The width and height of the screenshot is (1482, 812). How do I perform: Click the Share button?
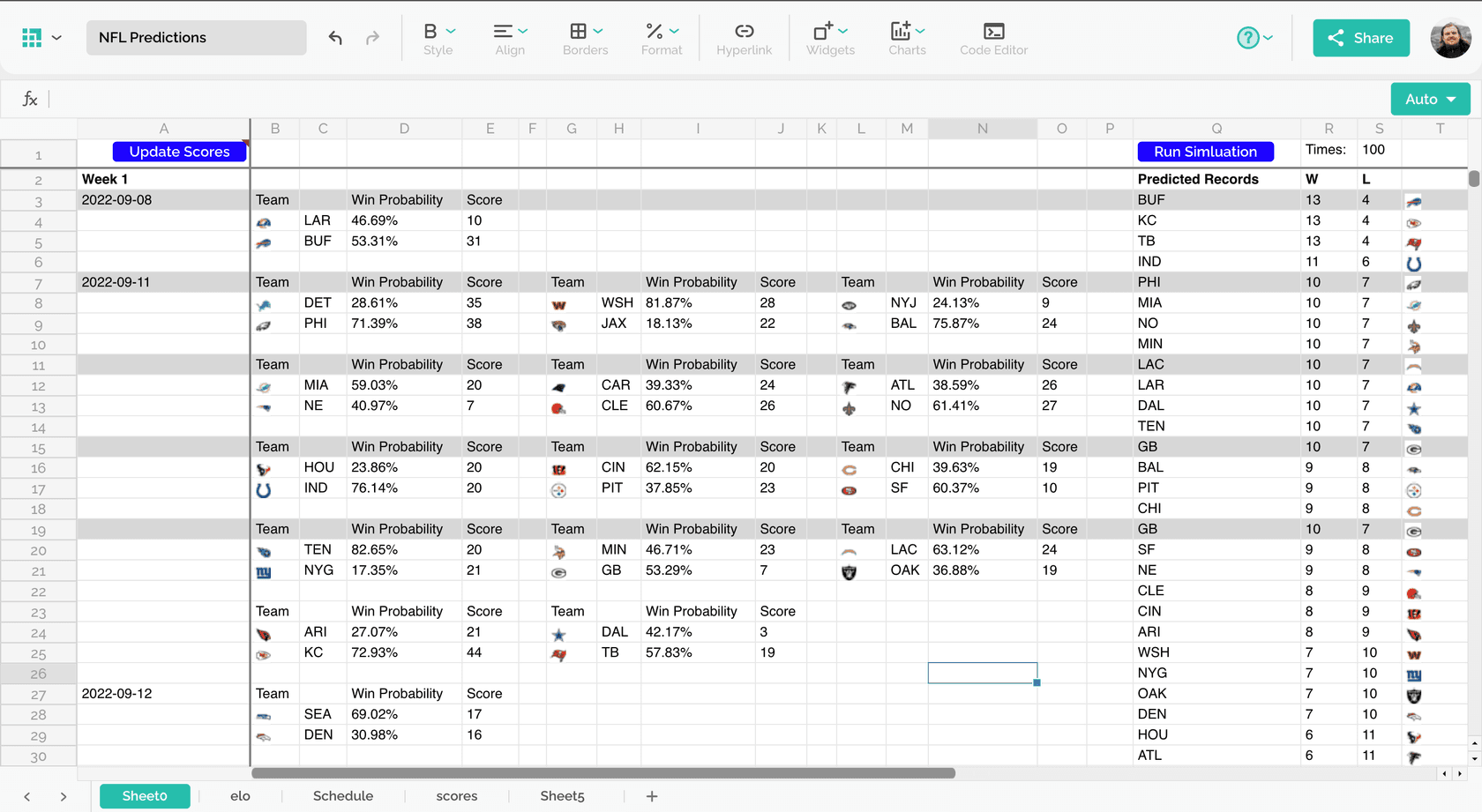click(1360, 38)
